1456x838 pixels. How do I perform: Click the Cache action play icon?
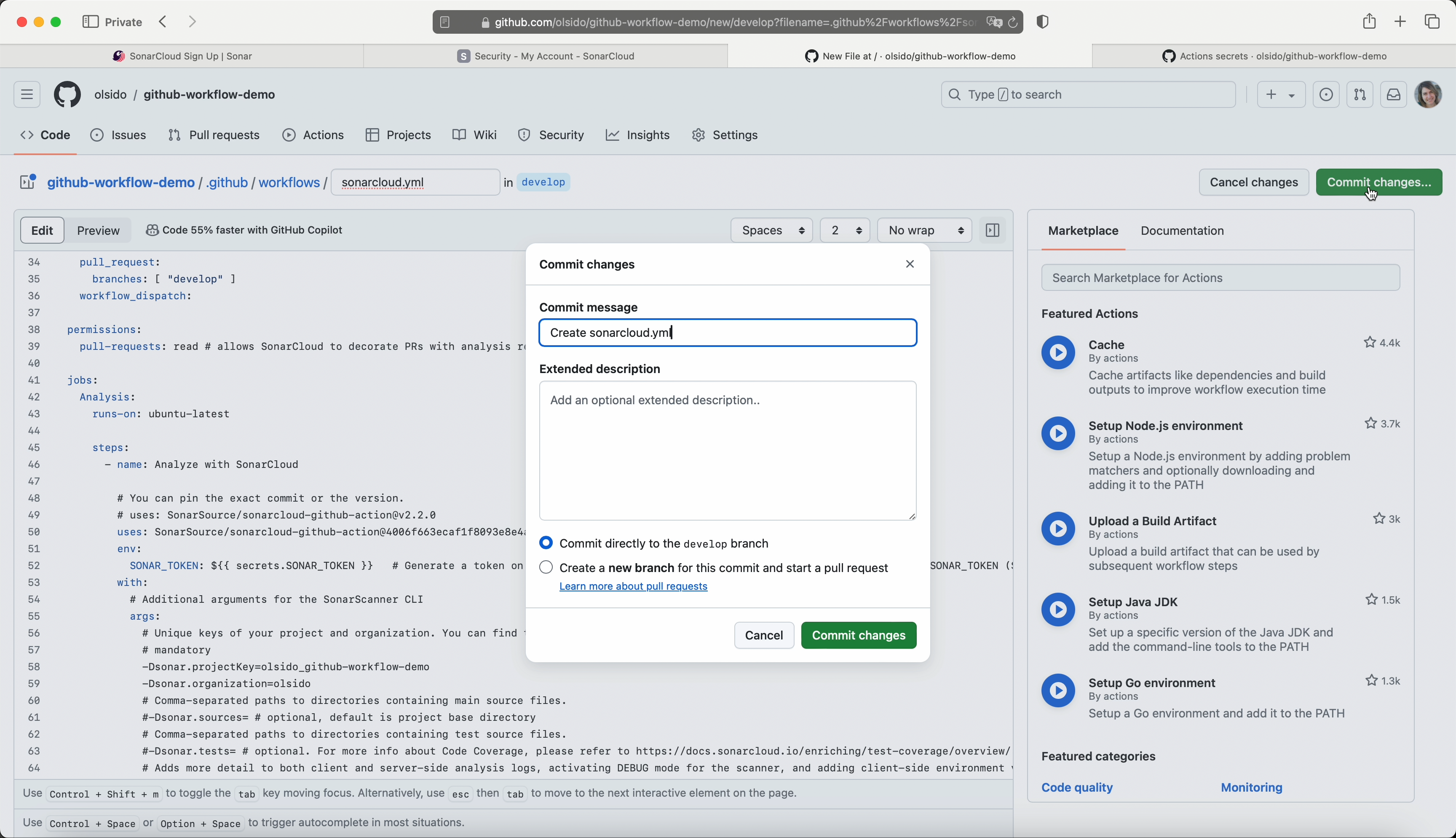pyautogui.click(x=1058, y=352)
